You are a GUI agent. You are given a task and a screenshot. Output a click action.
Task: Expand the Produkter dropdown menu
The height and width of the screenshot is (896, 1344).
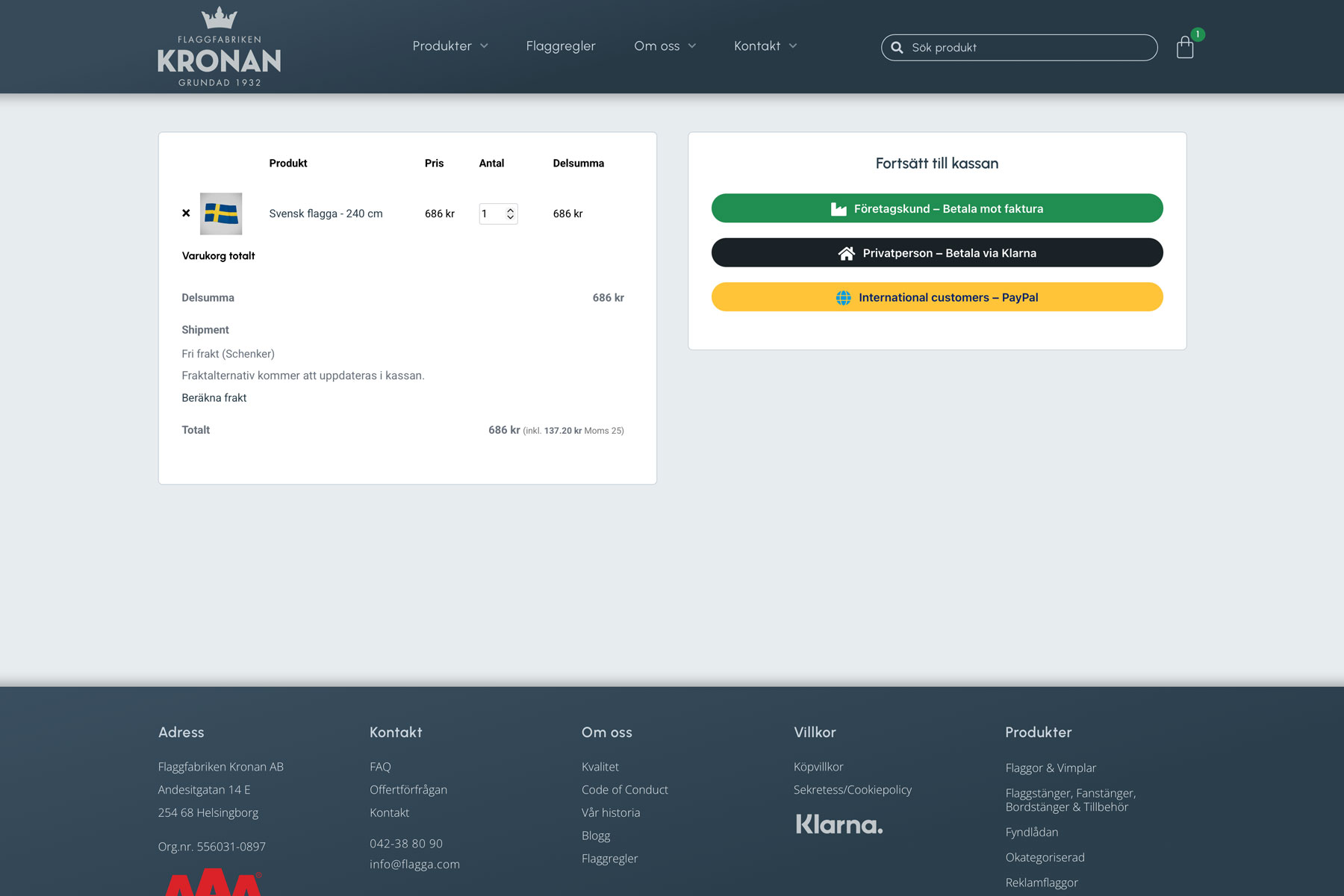(450, 46)
